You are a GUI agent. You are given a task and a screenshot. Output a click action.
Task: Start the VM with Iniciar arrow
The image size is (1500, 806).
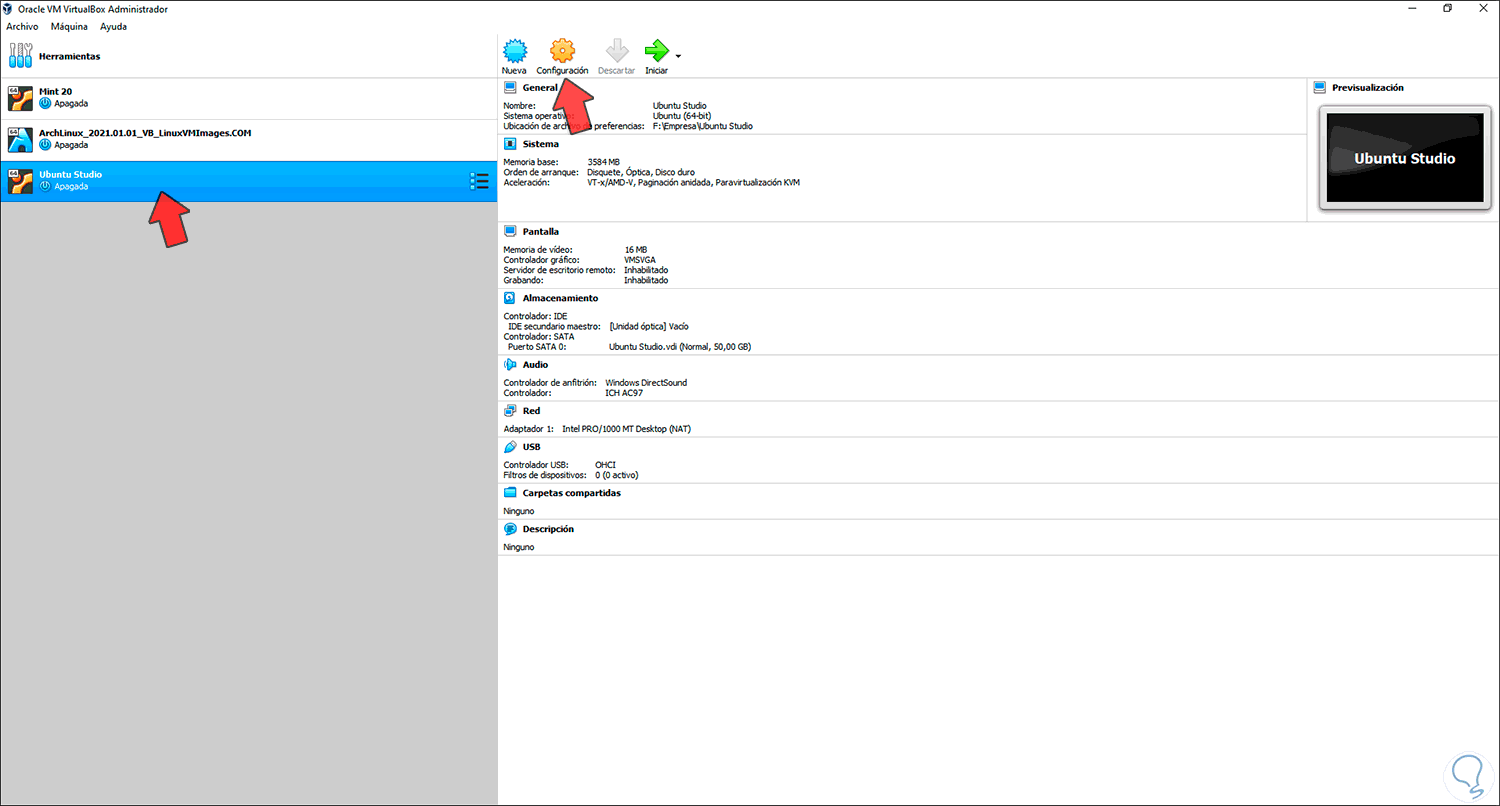click(x=656, y=50)
